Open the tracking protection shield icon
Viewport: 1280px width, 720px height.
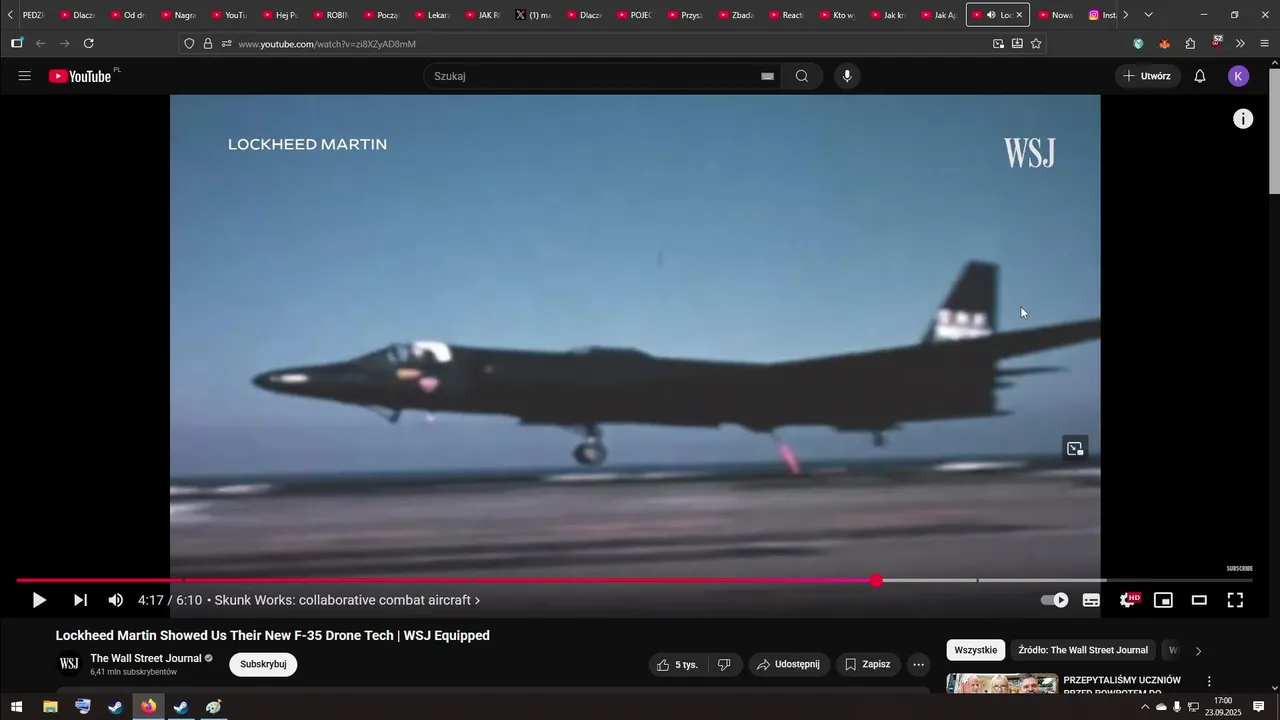click(x=189, y=43)
